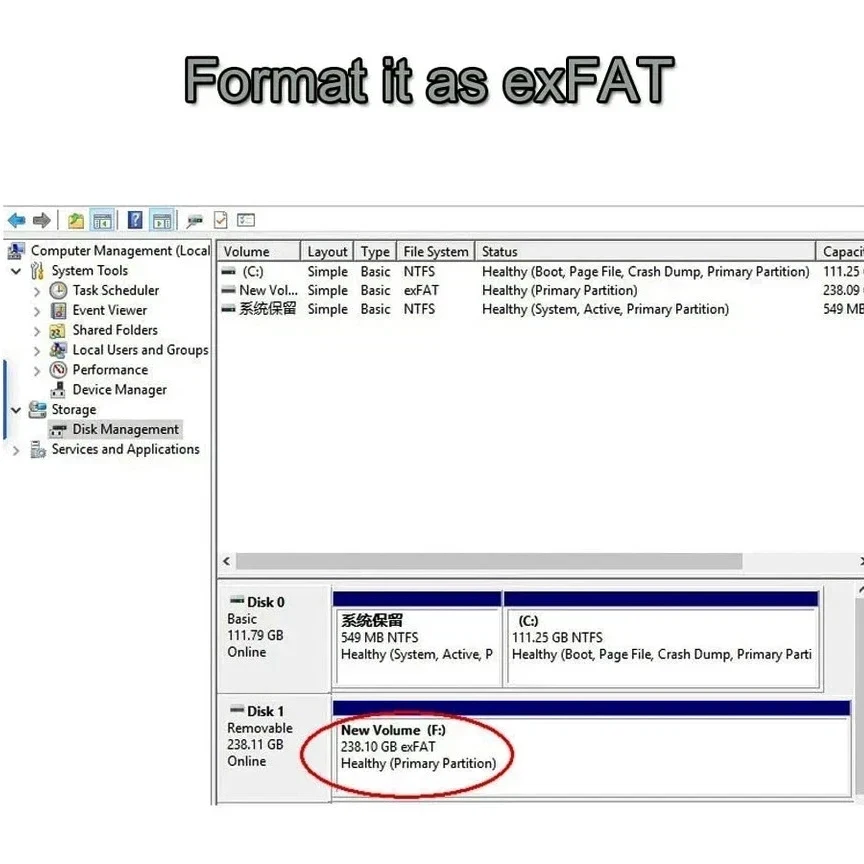Click the document-with-checkmark toolbar icon
The image size is (864, 864).
(x=220, y=220)
